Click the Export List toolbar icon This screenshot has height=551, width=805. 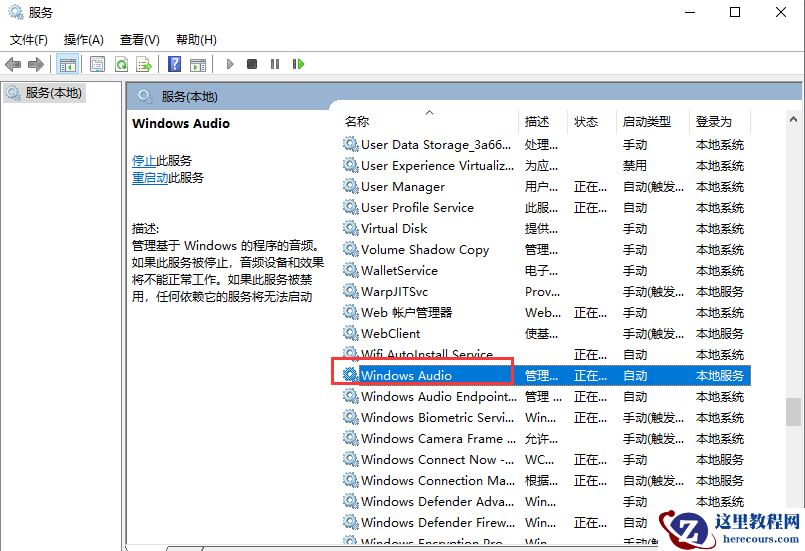coord(144,64)
